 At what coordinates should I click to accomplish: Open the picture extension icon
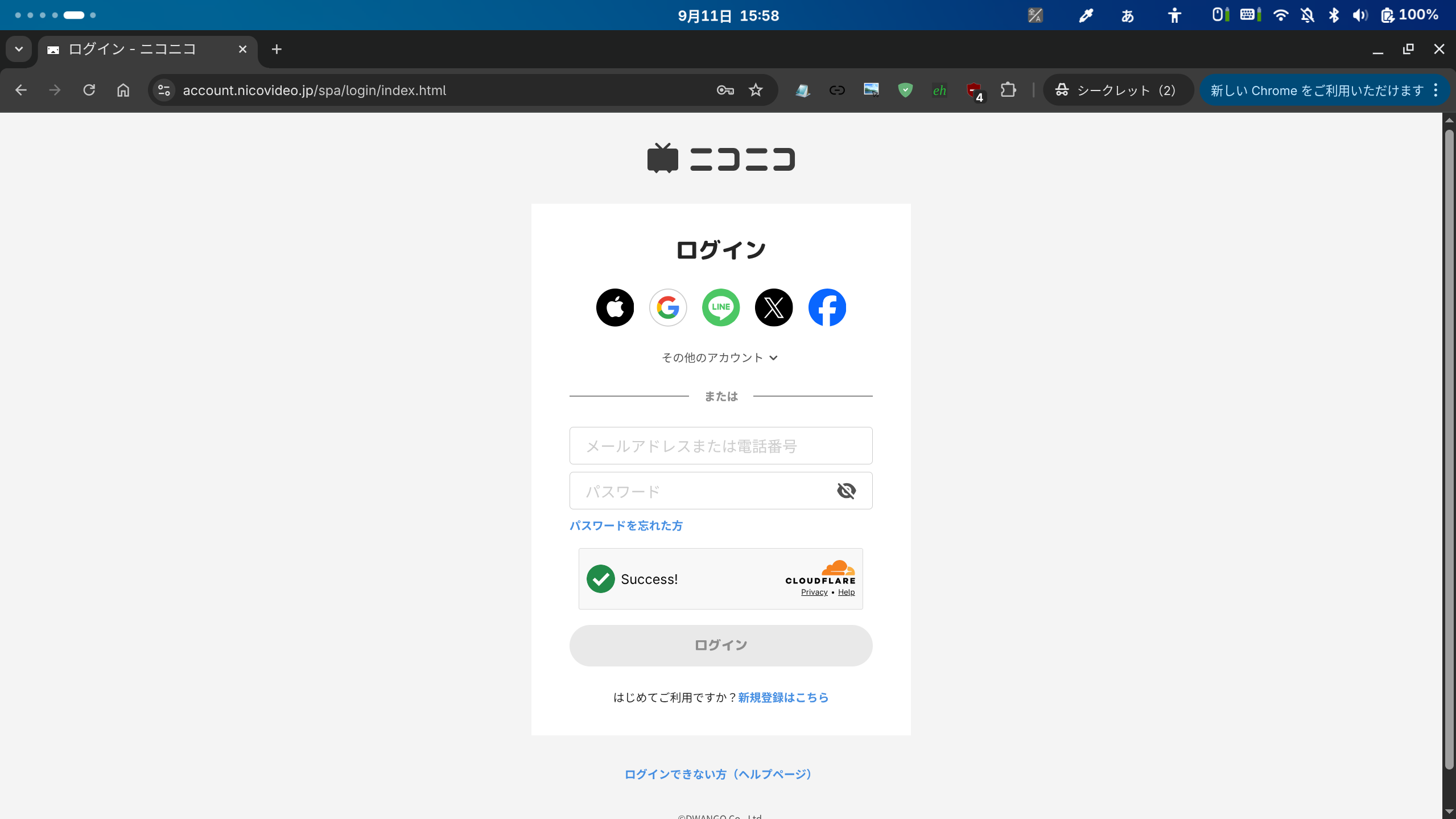[x=871, y=90]
